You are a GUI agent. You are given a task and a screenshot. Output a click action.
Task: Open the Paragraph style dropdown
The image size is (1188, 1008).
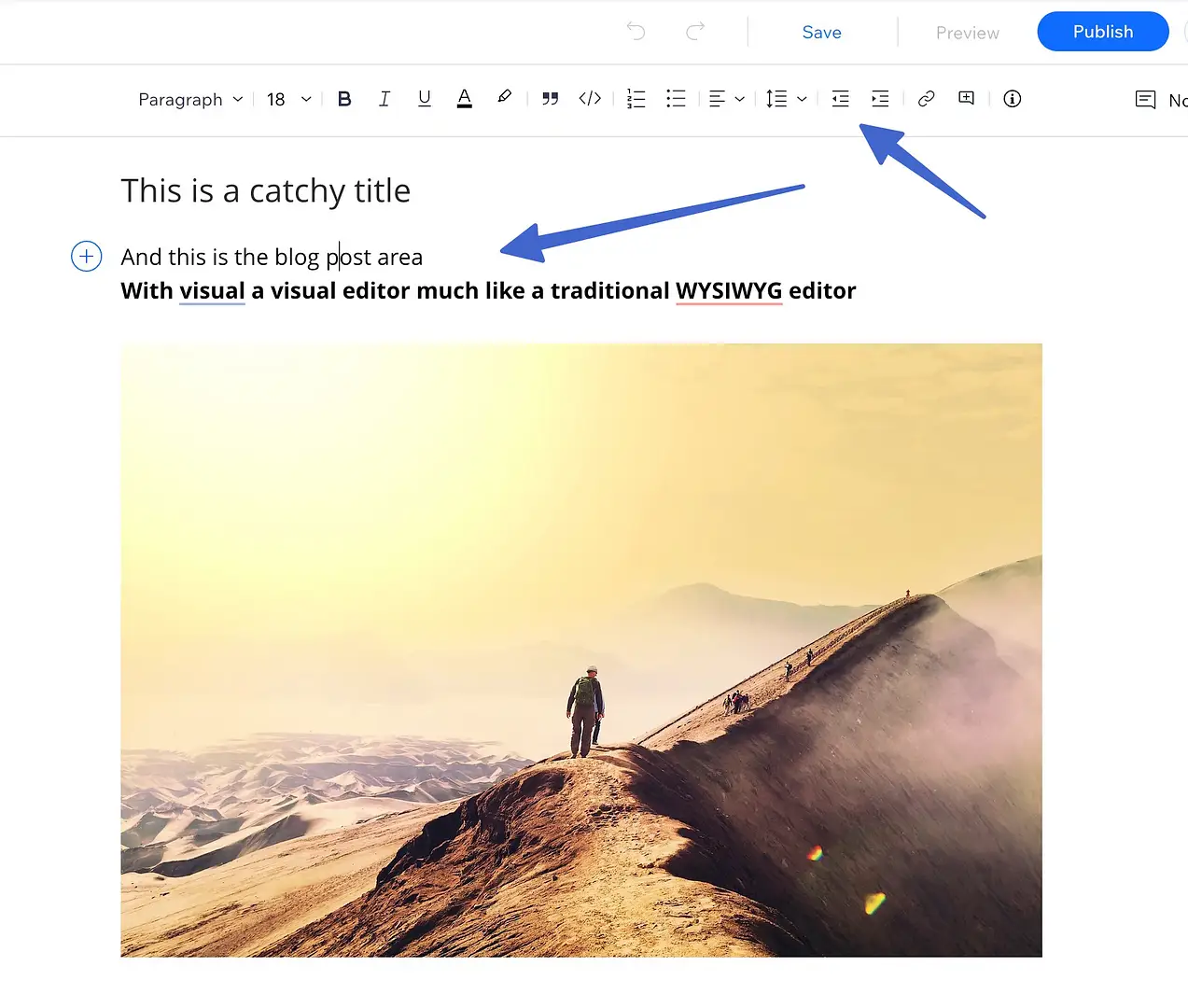click(190, 100)
